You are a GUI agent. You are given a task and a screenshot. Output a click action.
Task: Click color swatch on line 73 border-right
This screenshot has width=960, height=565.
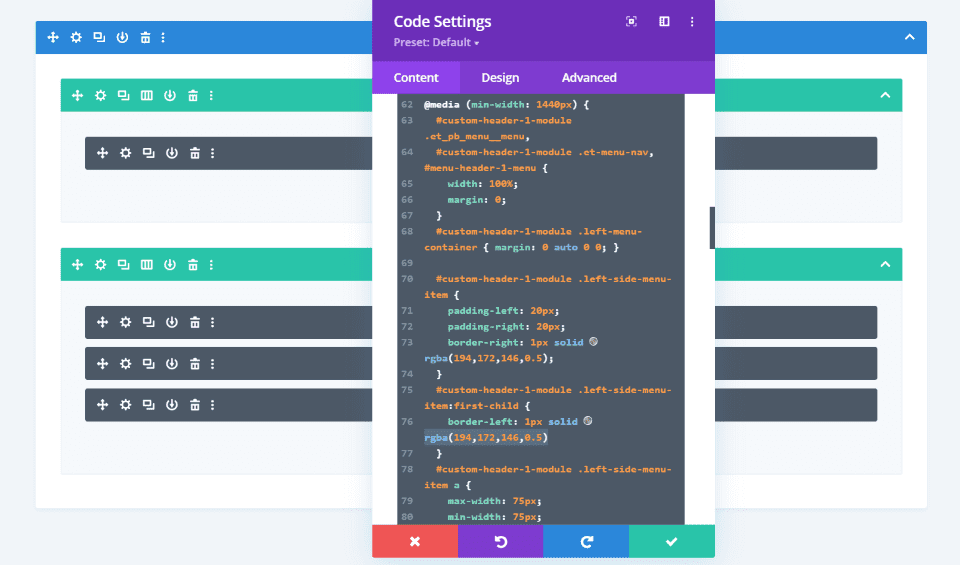593,342
